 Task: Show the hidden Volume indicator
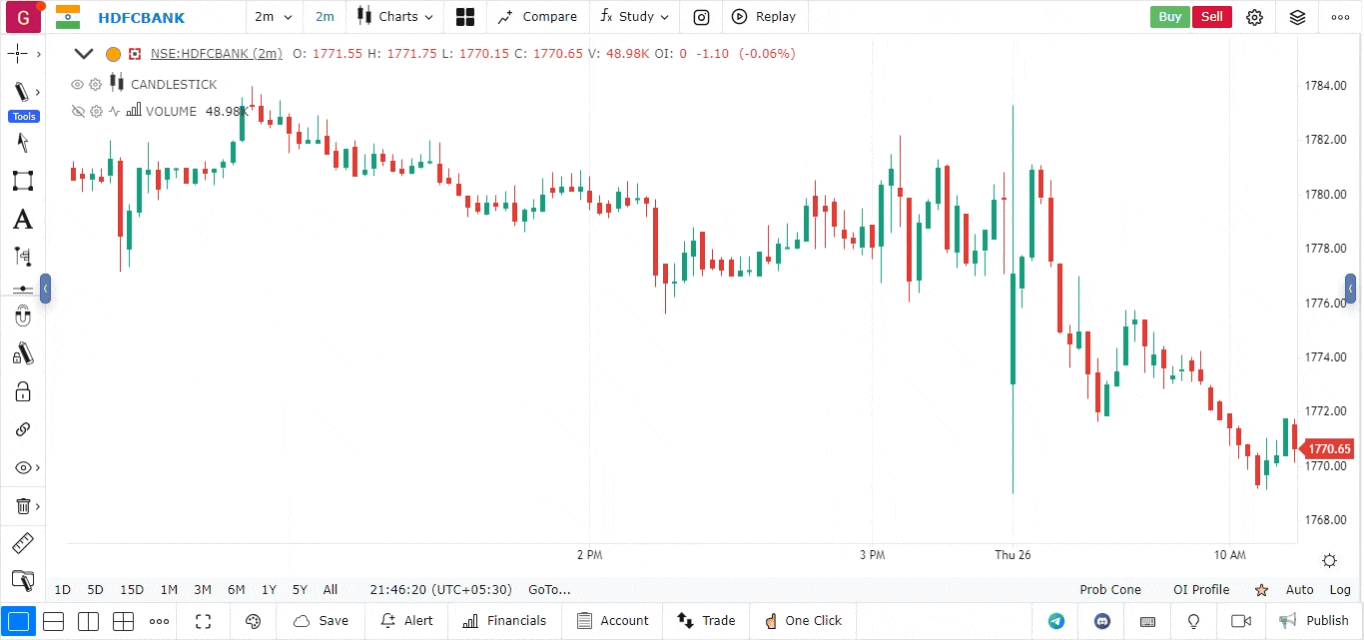78,111
